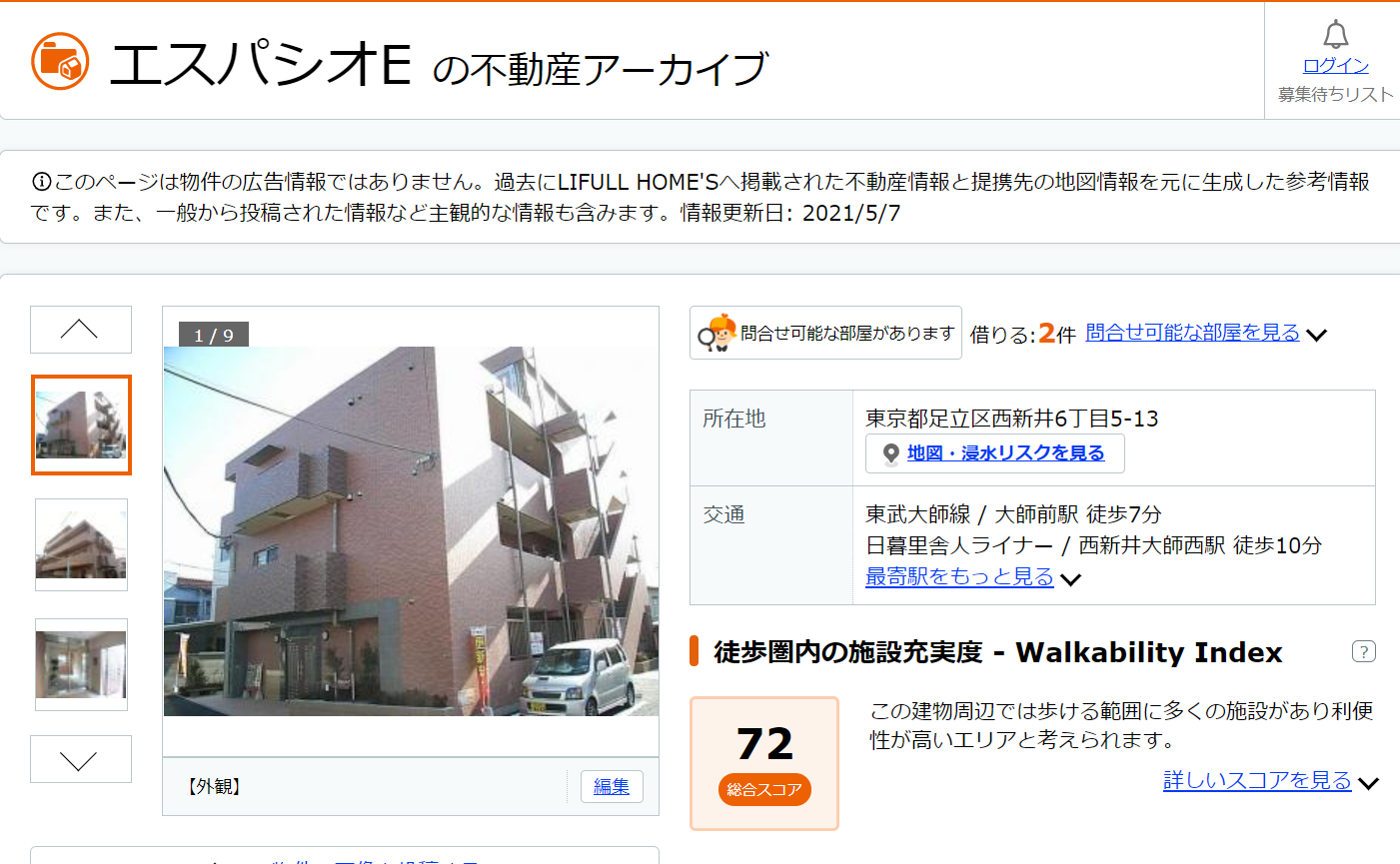Viewport: 1400px width, 864px height.
Task: Select the second building thumbnail
Action: (x=81, y=544)
